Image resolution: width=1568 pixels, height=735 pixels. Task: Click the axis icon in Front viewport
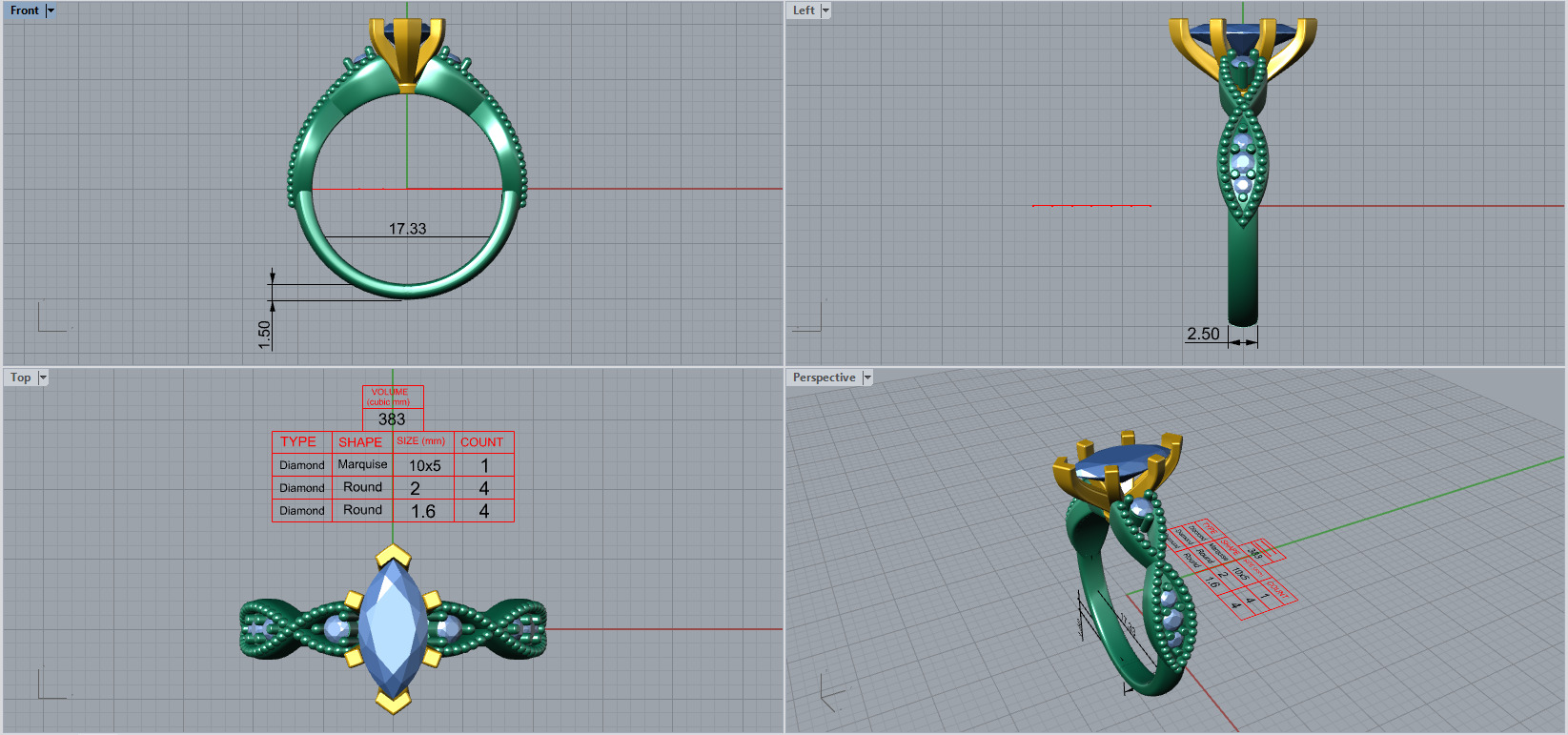click(52, 316)
